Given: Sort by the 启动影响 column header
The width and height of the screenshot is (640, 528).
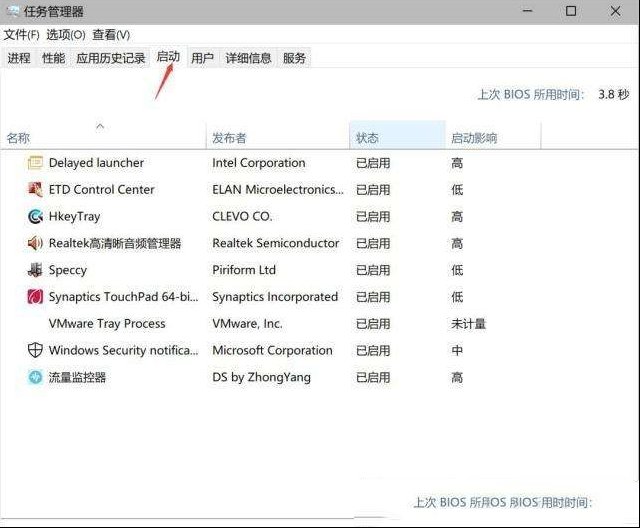Looking at the screenshot, I should click(474, 138).
